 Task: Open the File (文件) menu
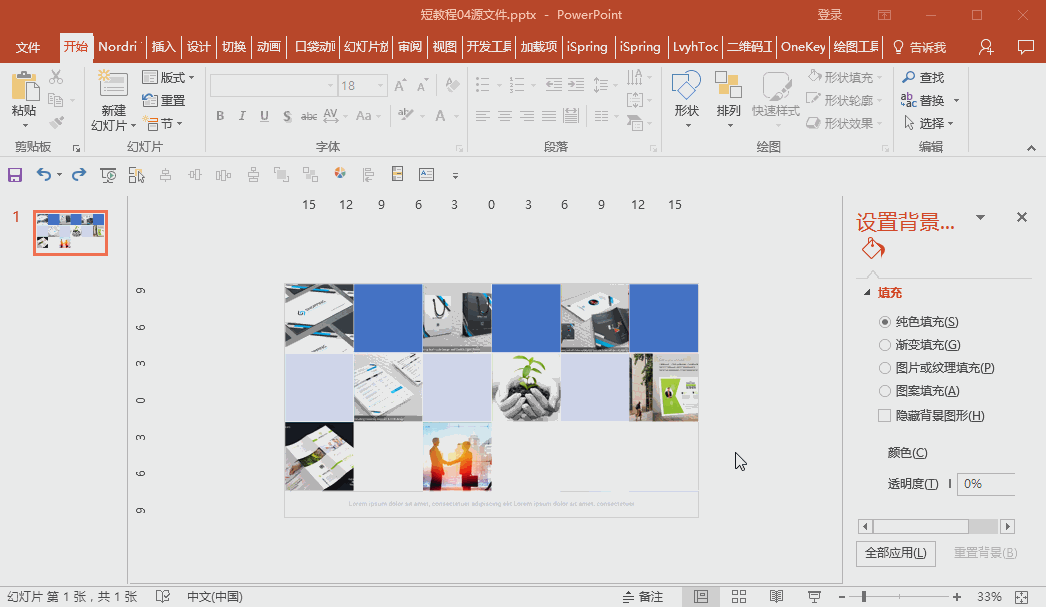(x=28, y=47)
